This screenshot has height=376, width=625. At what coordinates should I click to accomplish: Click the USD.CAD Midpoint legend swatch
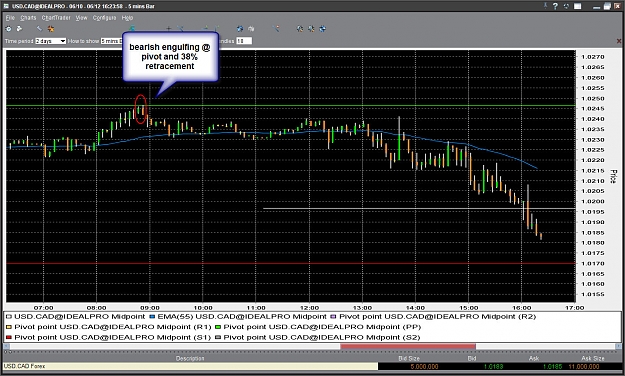point(9,317)
